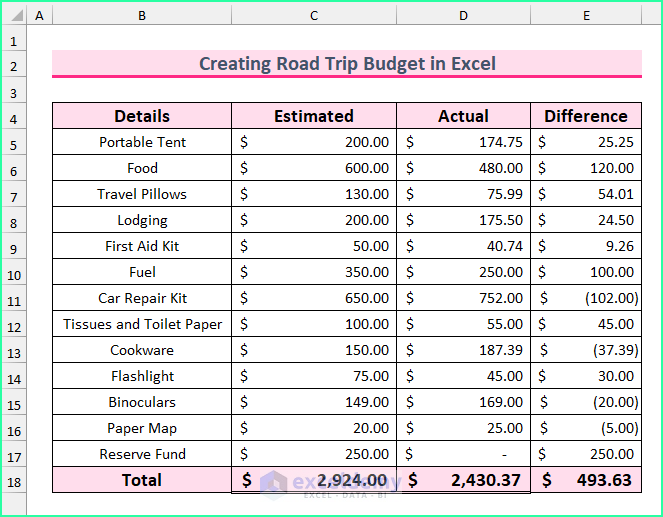Viewport: 663px width, 517px height.
Task: Click the 'Creating Road Trip Budget in Excel' title cell
Action: click(346, 64)
